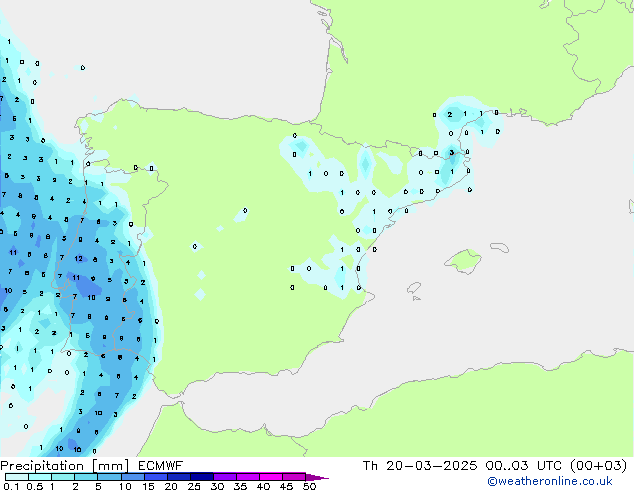Pick the 15–20 mm blue legend swatch
Image resolution: width=634 pixels, height=490 pixels.
tap(155, 477)
